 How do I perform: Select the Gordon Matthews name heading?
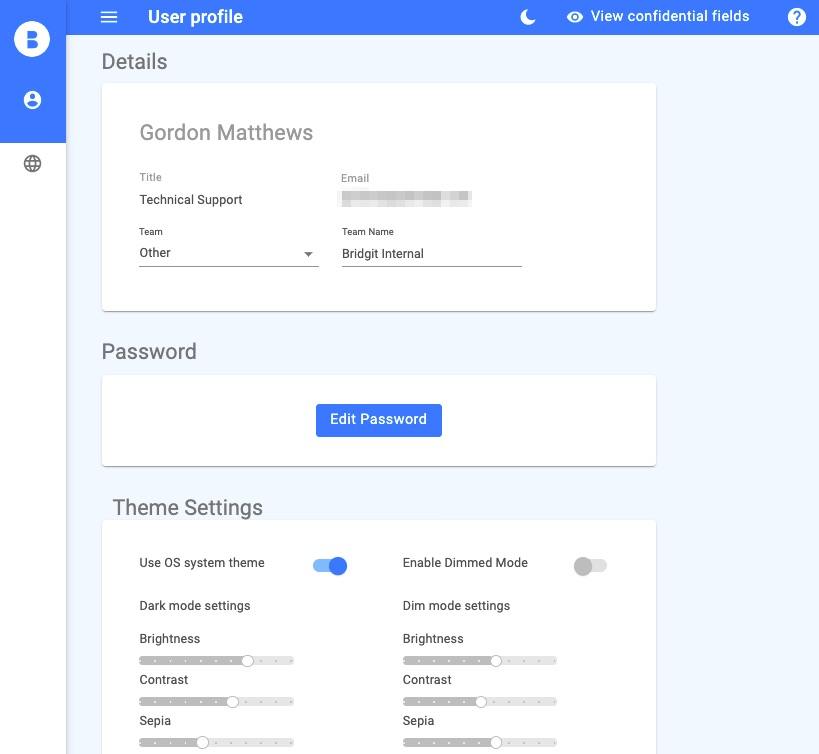pyautogui.click(x=226, y=132)
